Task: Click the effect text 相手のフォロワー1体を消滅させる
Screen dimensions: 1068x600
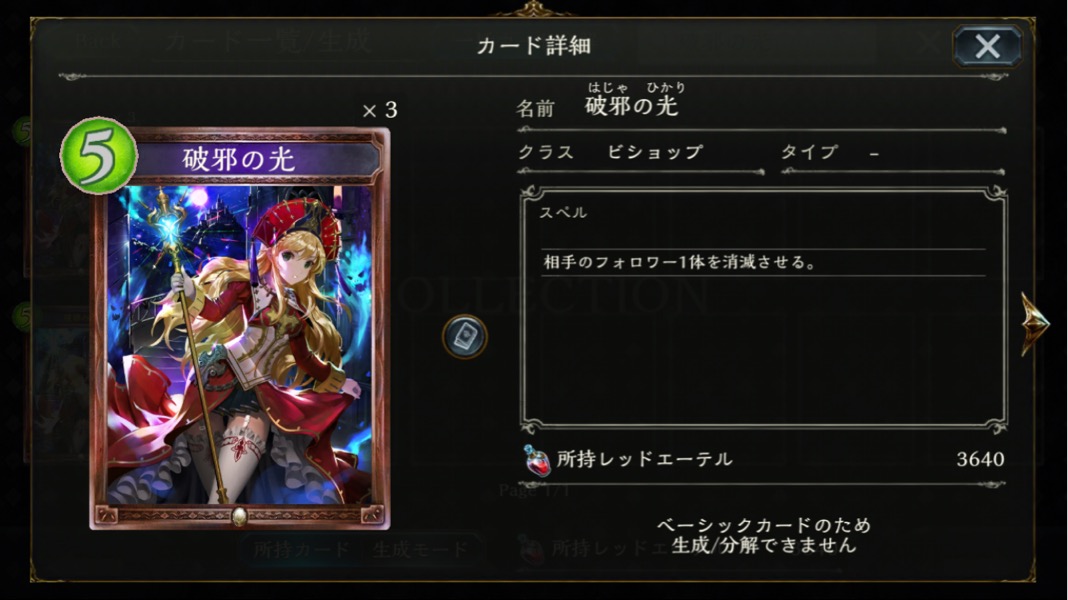Action: click(679, 262)
